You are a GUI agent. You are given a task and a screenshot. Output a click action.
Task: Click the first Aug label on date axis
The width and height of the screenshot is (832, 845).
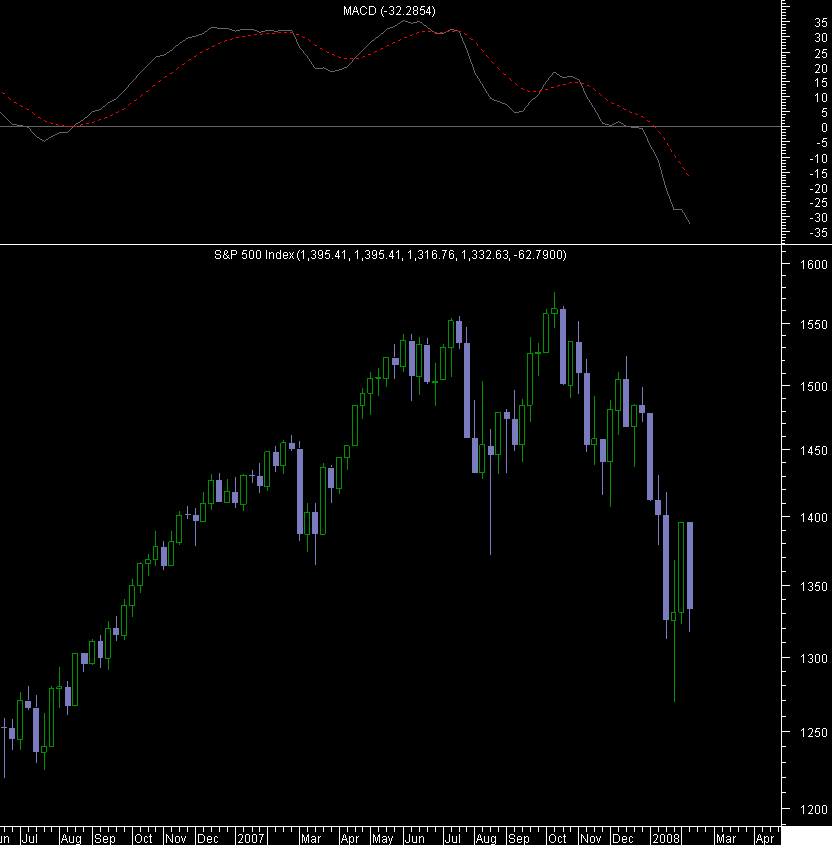coord(71,839)
